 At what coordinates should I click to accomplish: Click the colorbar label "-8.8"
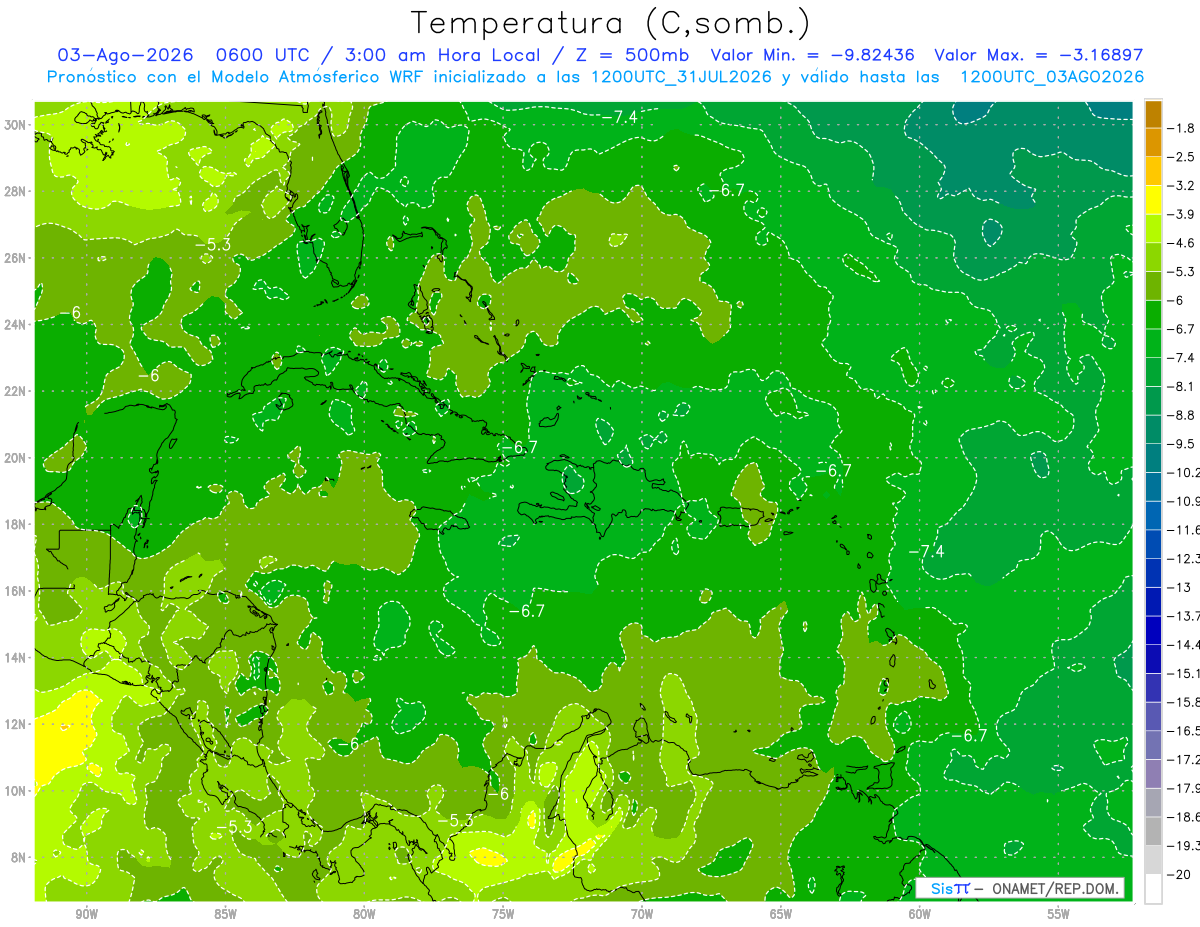1182,415
